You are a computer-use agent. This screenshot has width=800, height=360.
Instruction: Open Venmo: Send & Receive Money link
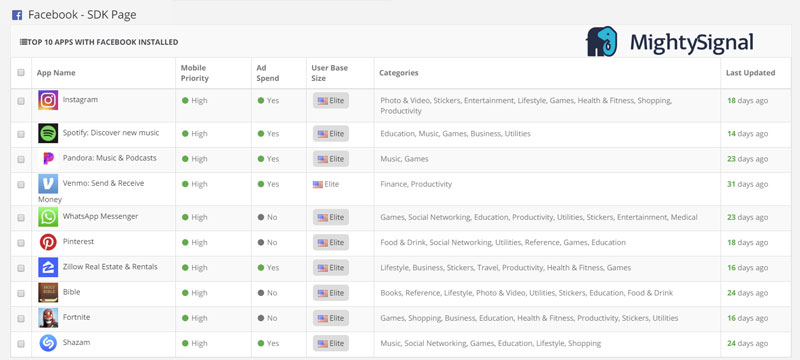(104, 183)
